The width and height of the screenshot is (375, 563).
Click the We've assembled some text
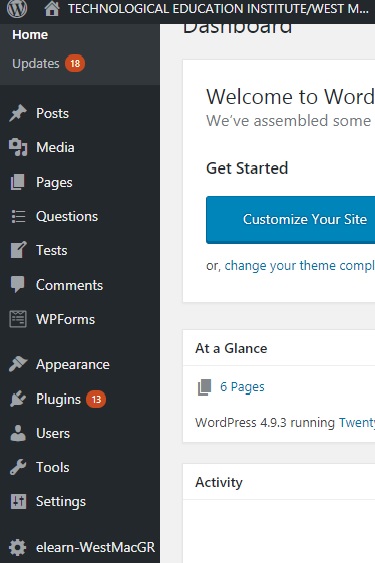tap(288, 121)
